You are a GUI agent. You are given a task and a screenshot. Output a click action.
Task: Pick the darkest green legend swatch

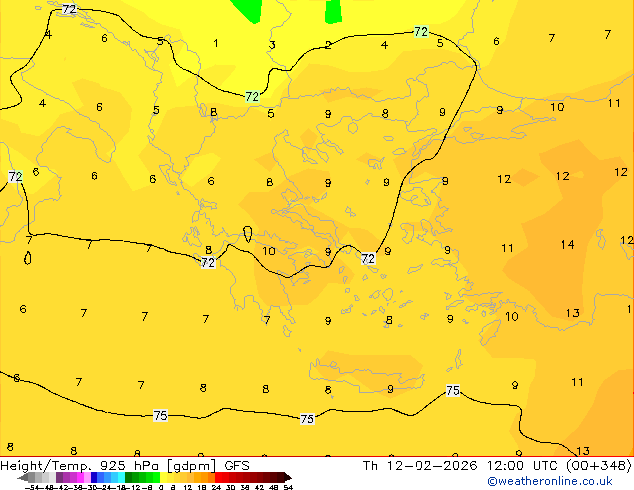pyautogui.click(x=129, y=477)
